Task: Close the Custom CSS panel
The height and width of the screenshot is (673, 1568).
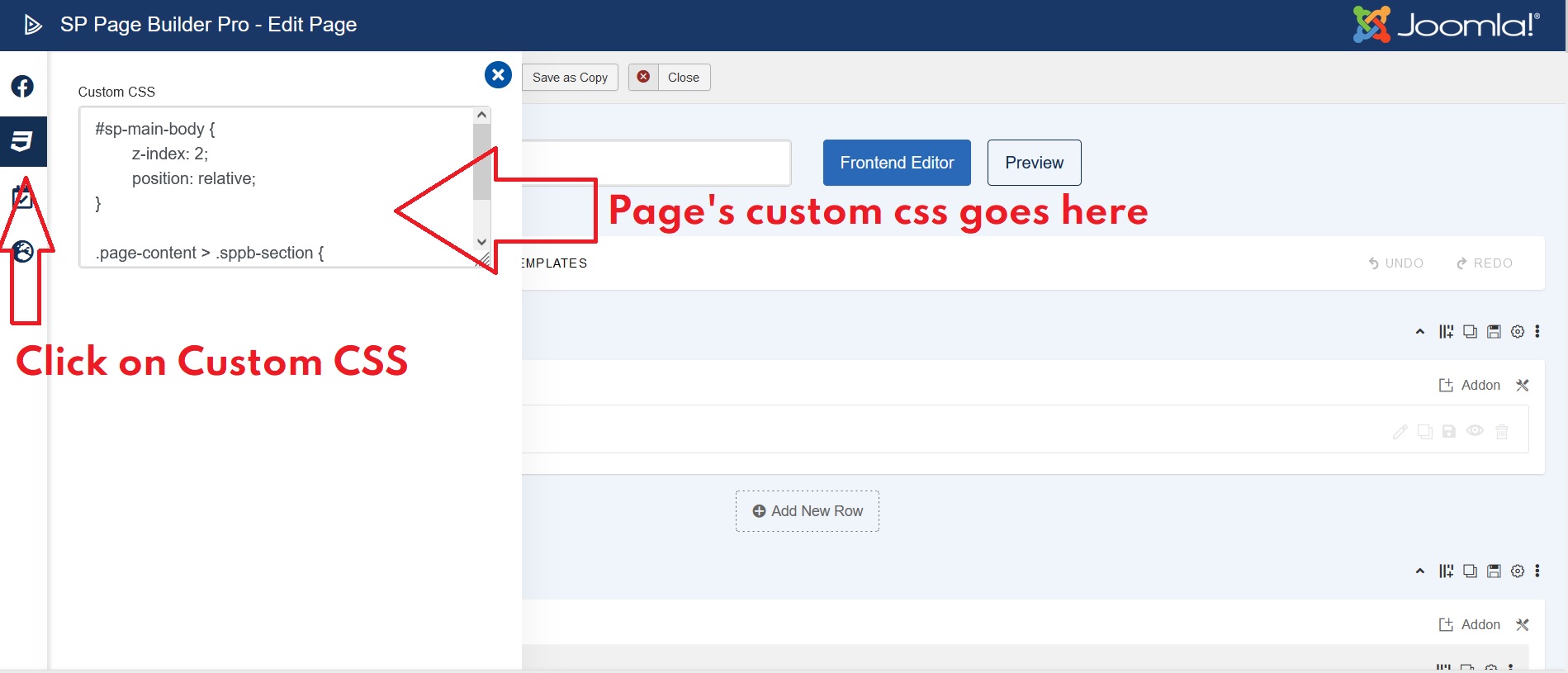Action: (x=498, y=75)
